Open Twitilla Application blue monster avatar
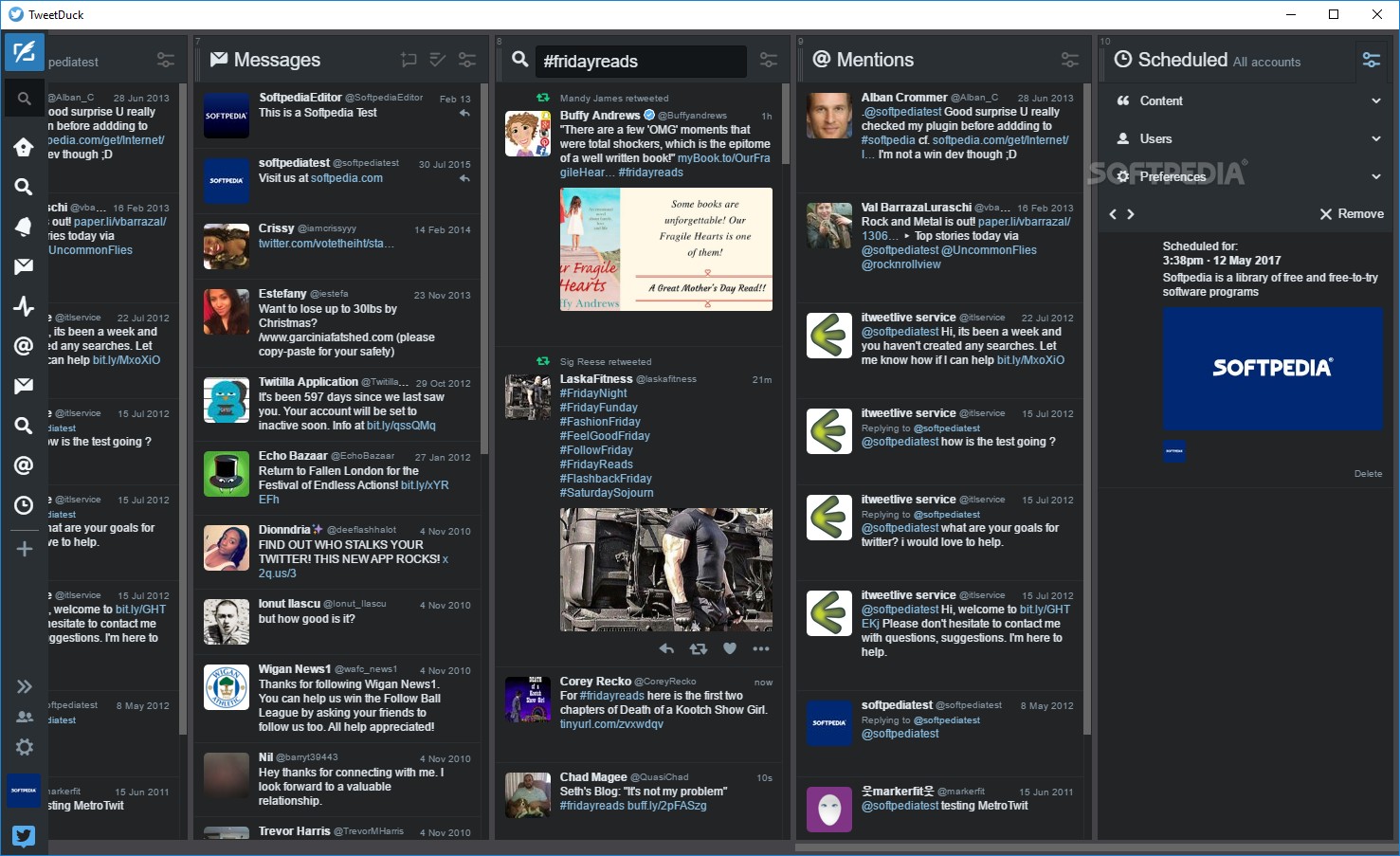 pos(227,400)
